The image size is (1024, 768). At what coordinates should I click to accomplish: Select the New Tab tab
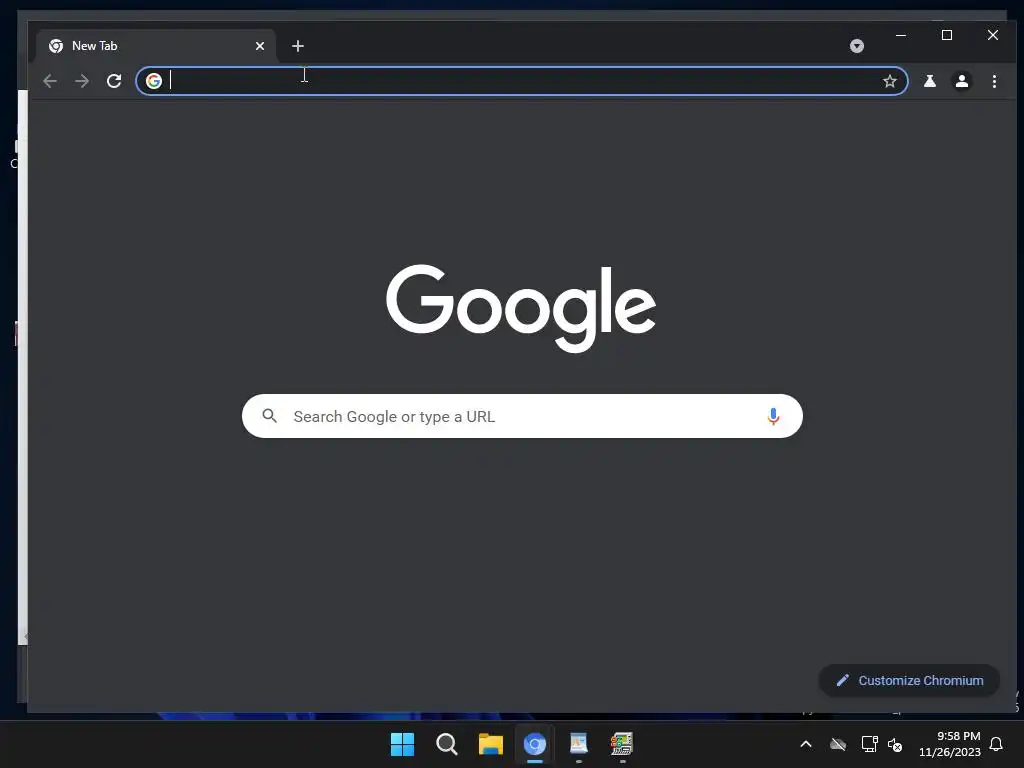pos(155,46)
